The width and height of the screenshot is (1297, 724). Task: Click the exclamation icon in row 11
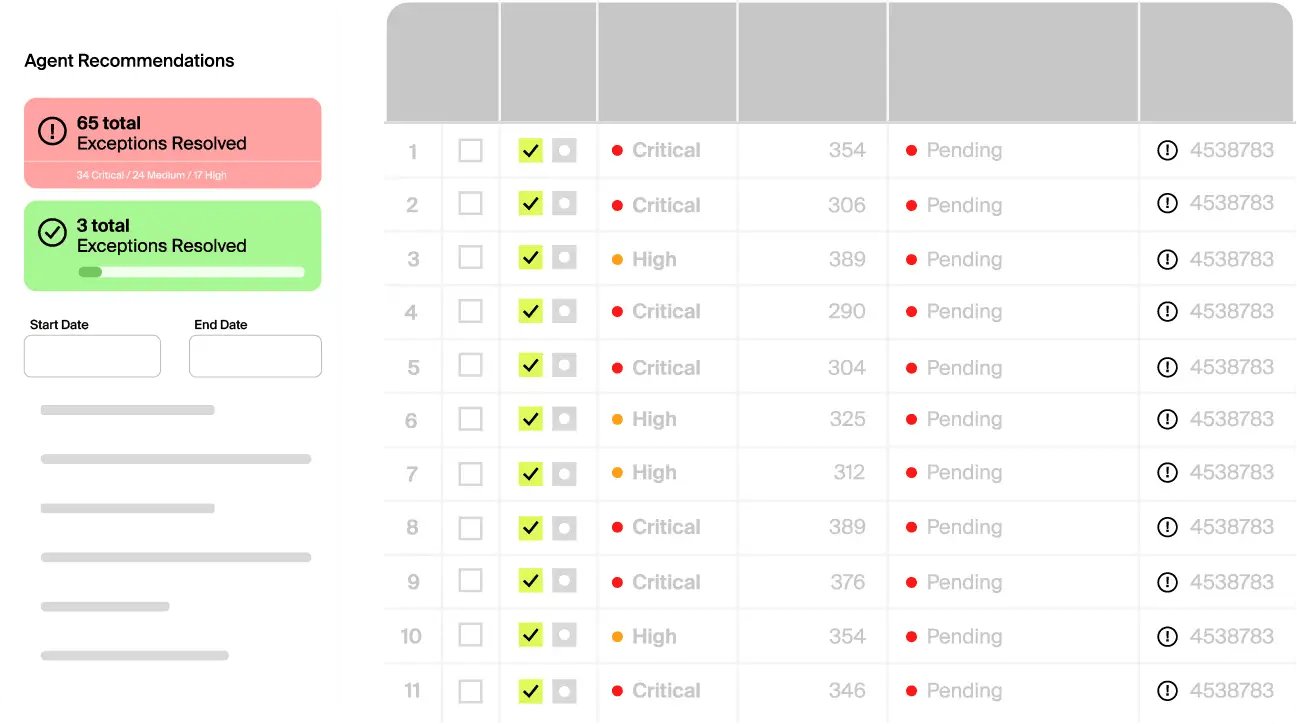click(1167, 691)
